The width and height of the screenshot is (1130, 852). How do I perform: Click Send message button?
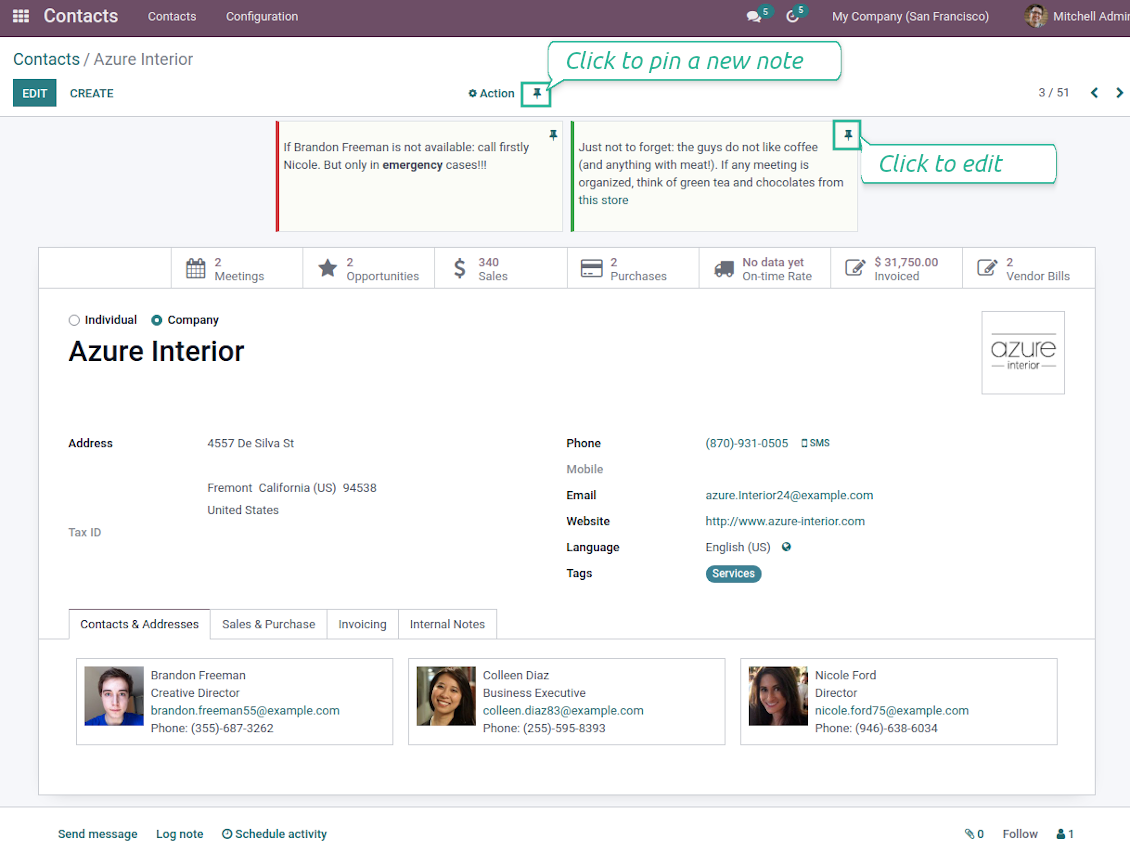pos(97,834)
